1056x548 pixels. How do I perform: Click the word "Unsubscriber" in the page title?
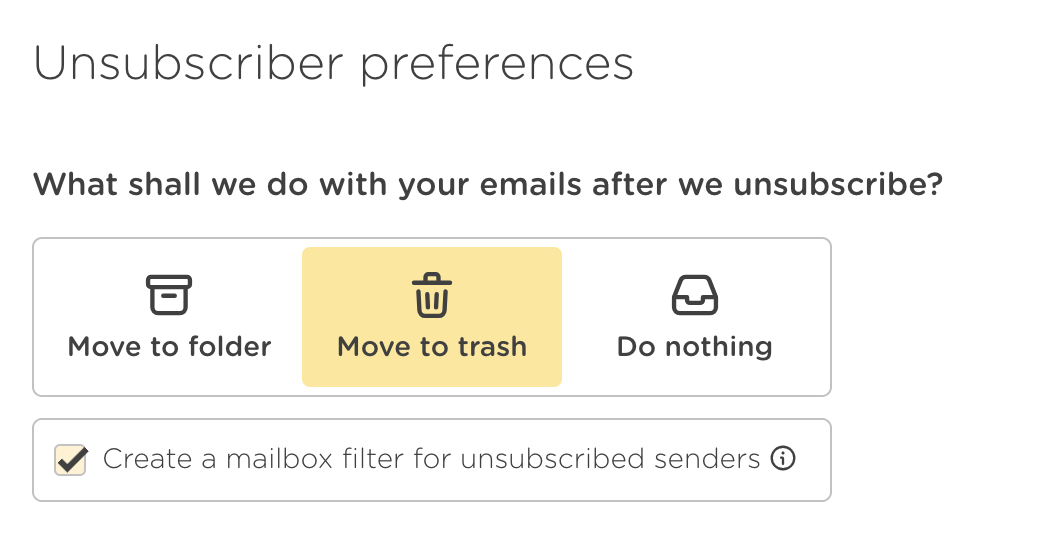point(190,64)
